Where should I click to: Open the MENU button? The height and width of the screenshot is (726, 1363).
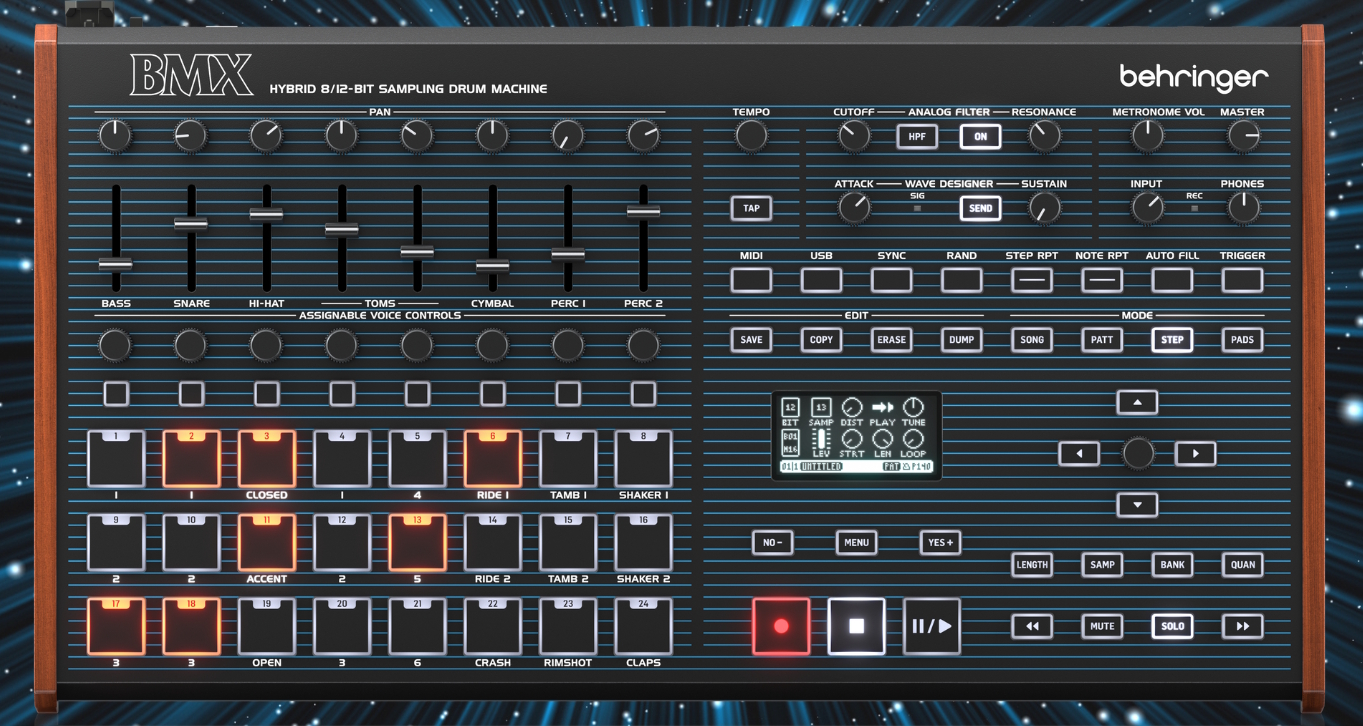[856, 543]
